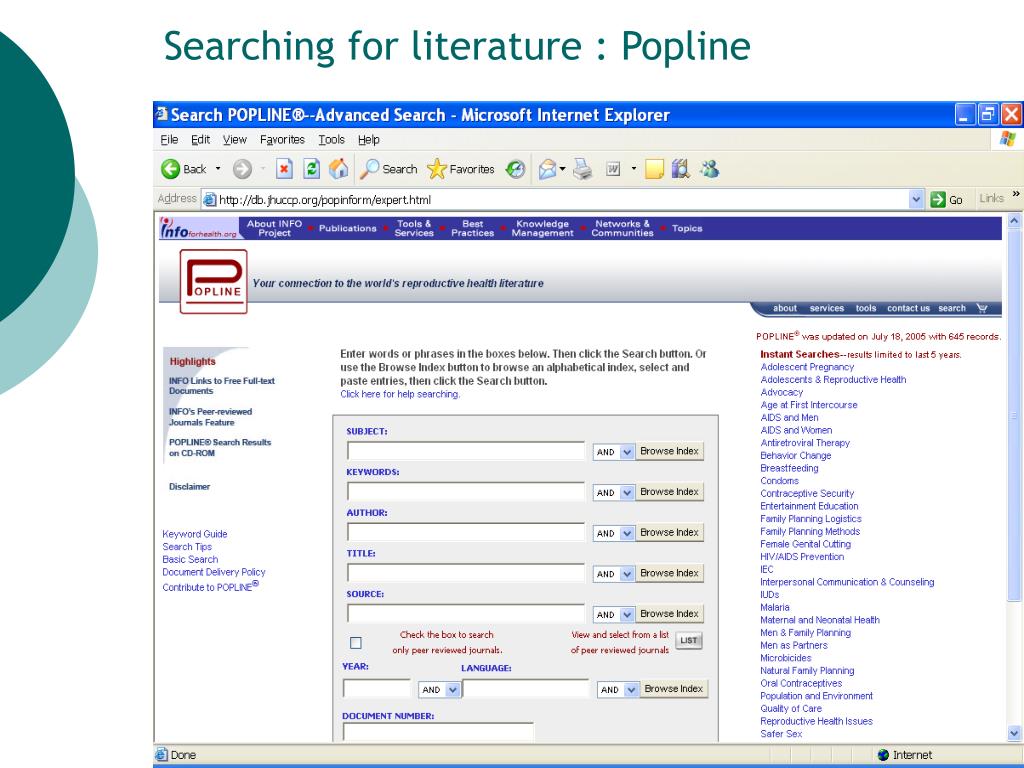
Task: Click Browse Index button for LANGUAGE
Action: [x=673, y=689]
